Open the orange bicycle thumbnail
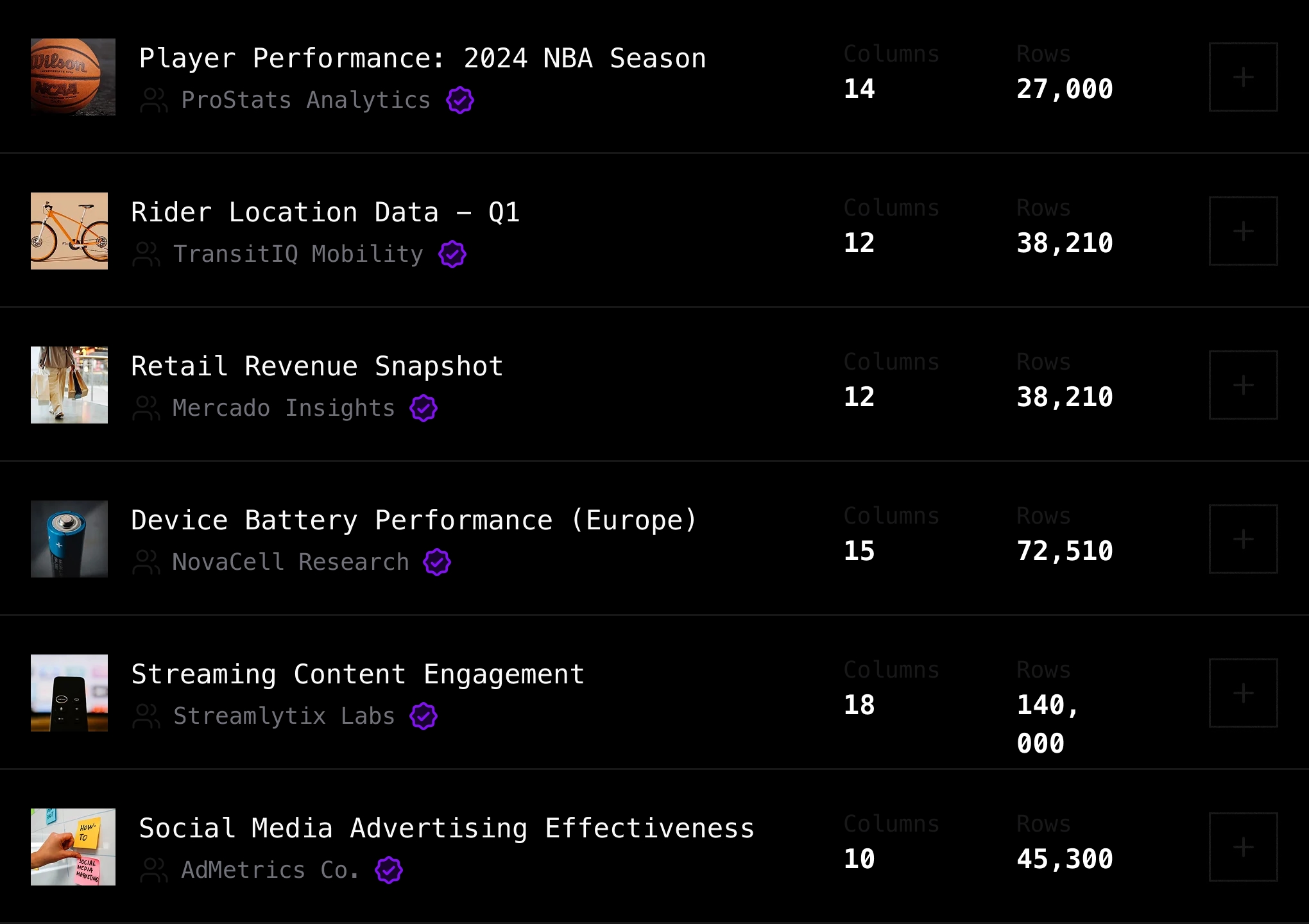 (69, 231)
